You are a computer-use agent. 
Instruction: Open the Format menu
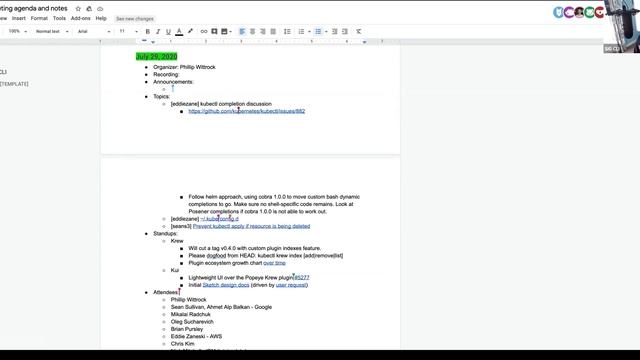click(x=39, y=18)
